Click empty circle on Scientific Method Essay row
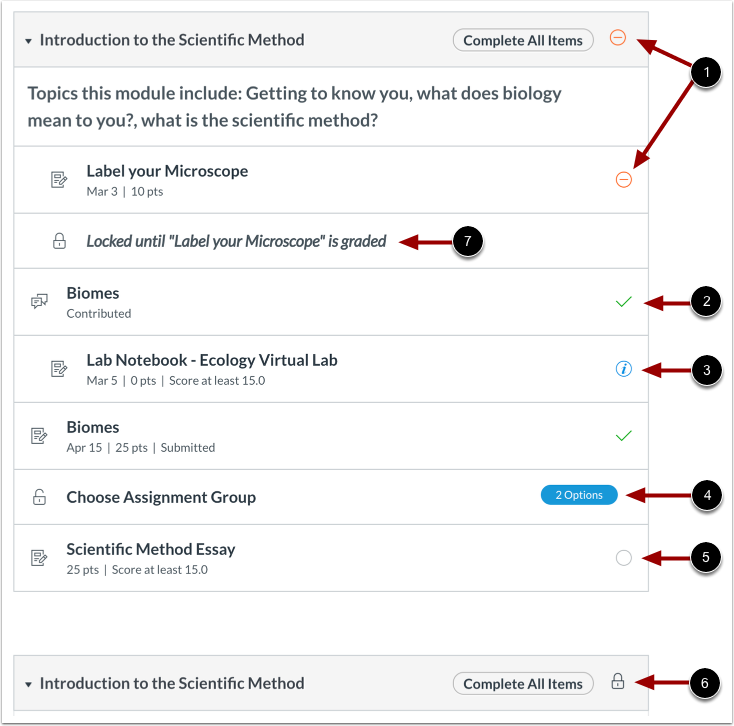Image resolution: width=734 pixels, height=726 pixels. (624, 558)
